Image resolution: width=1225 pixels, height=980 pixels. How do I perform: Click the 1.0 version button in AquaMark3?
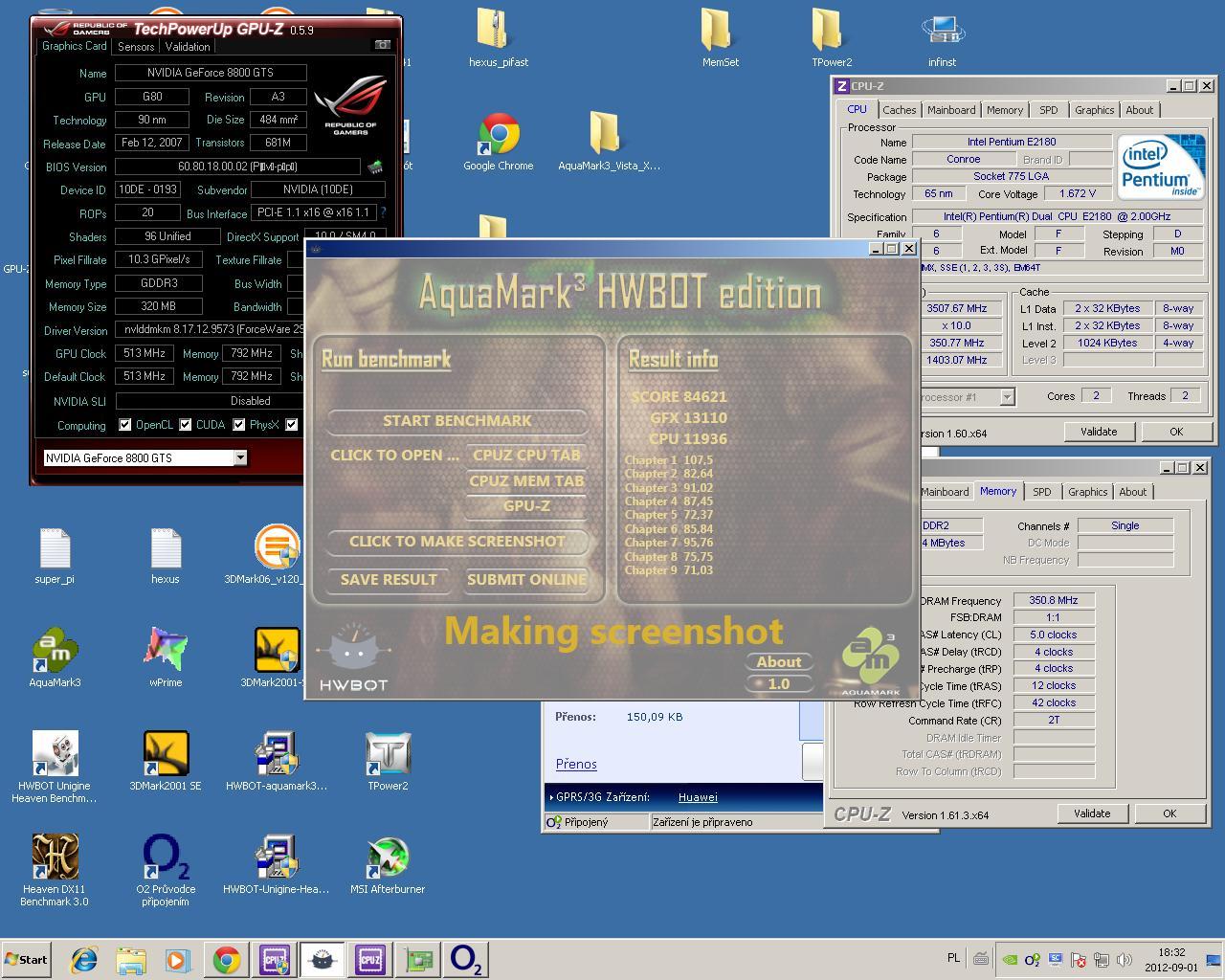click(779, 684)
